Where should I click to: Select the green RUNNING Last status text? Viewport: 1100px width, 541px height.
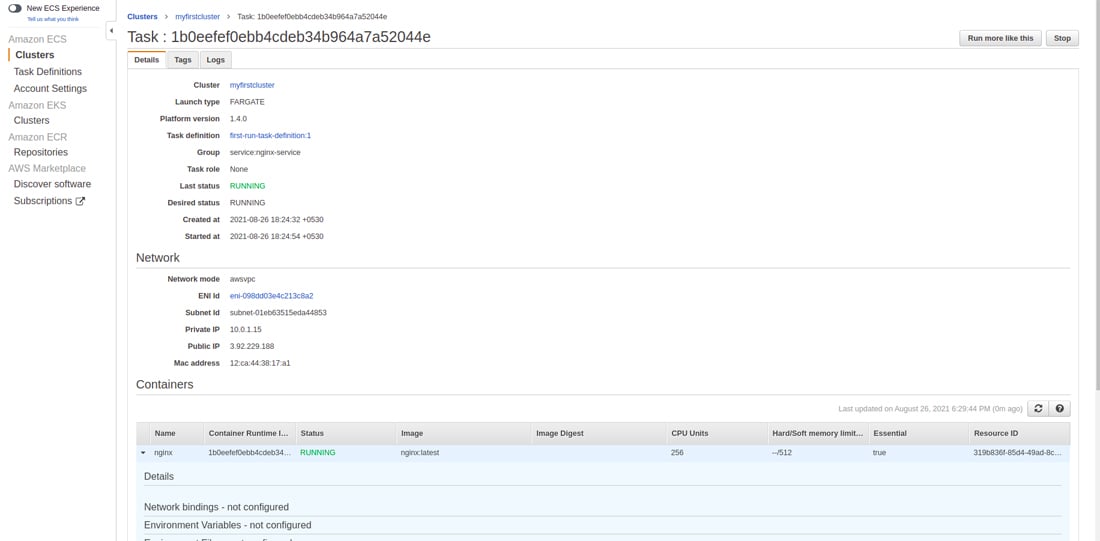248,186
